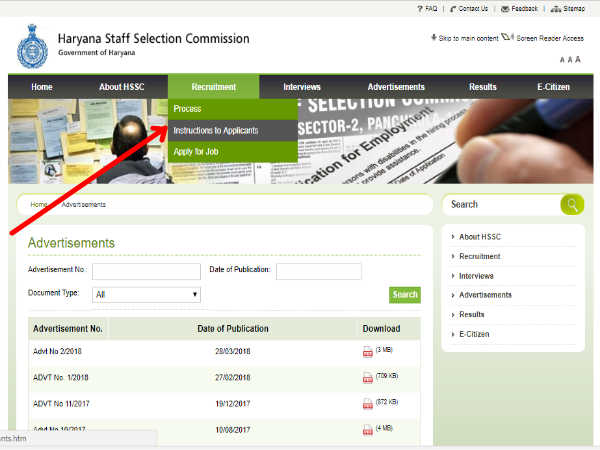Screen dimensions: 600x450
Task: Open FAQ link in top bar
Action: 427,8
